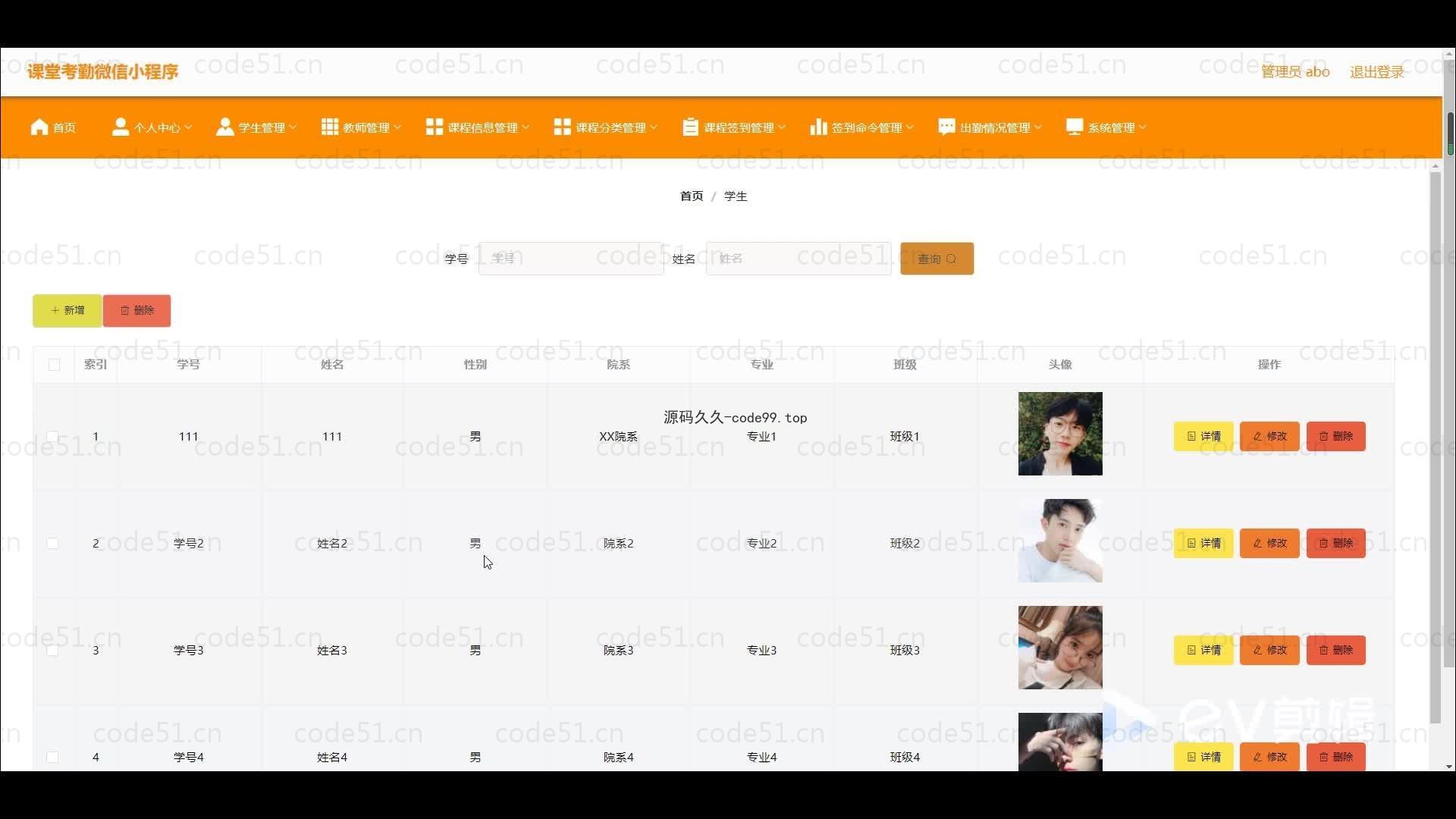Viewport: 1456px width, 819px height.
Task: Click the home house icon in navbar
Action: (39, 127)
